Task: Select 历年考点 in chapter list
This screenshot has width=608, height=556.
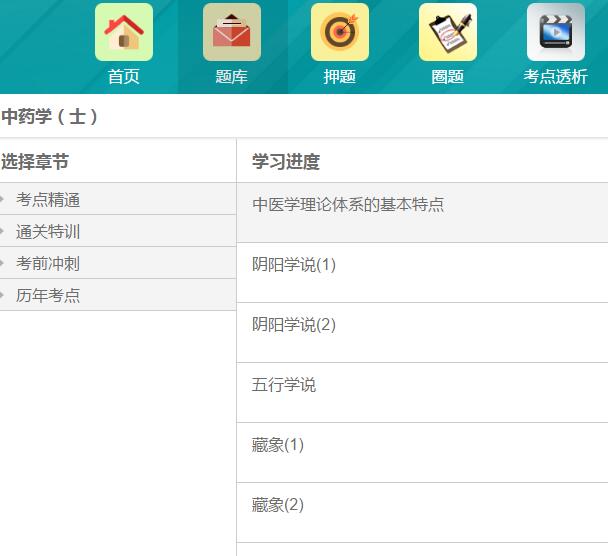Action: click(x=48, y=295)
